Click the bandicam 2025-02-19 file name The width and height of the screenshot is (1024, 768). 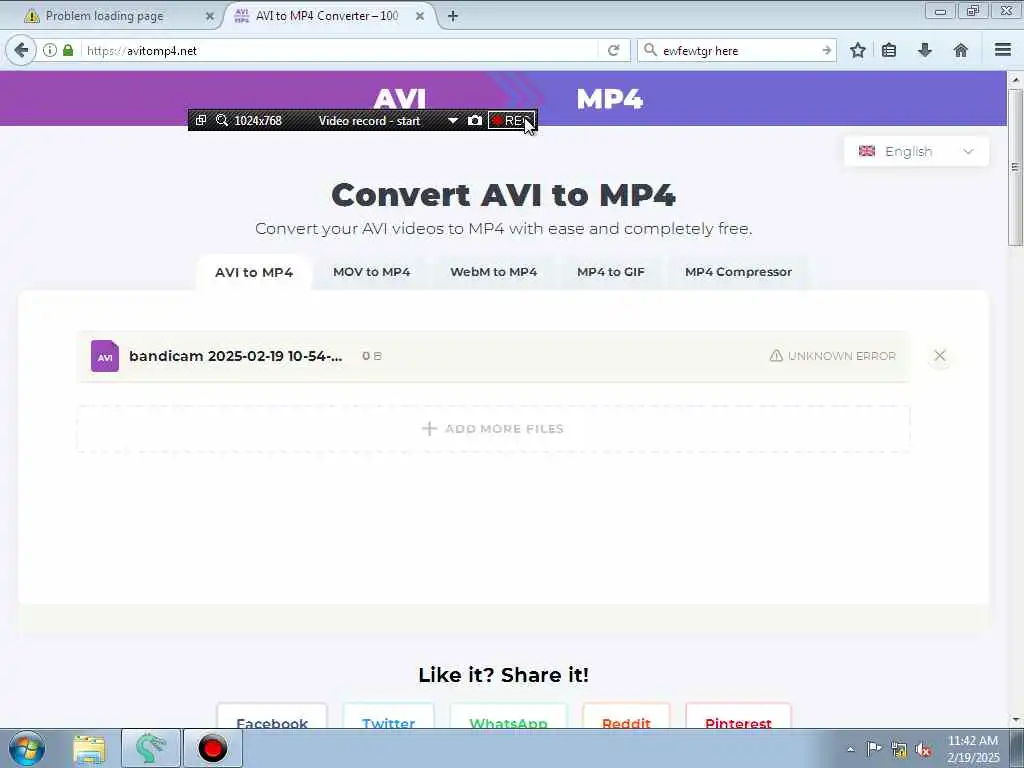(236, 356)
